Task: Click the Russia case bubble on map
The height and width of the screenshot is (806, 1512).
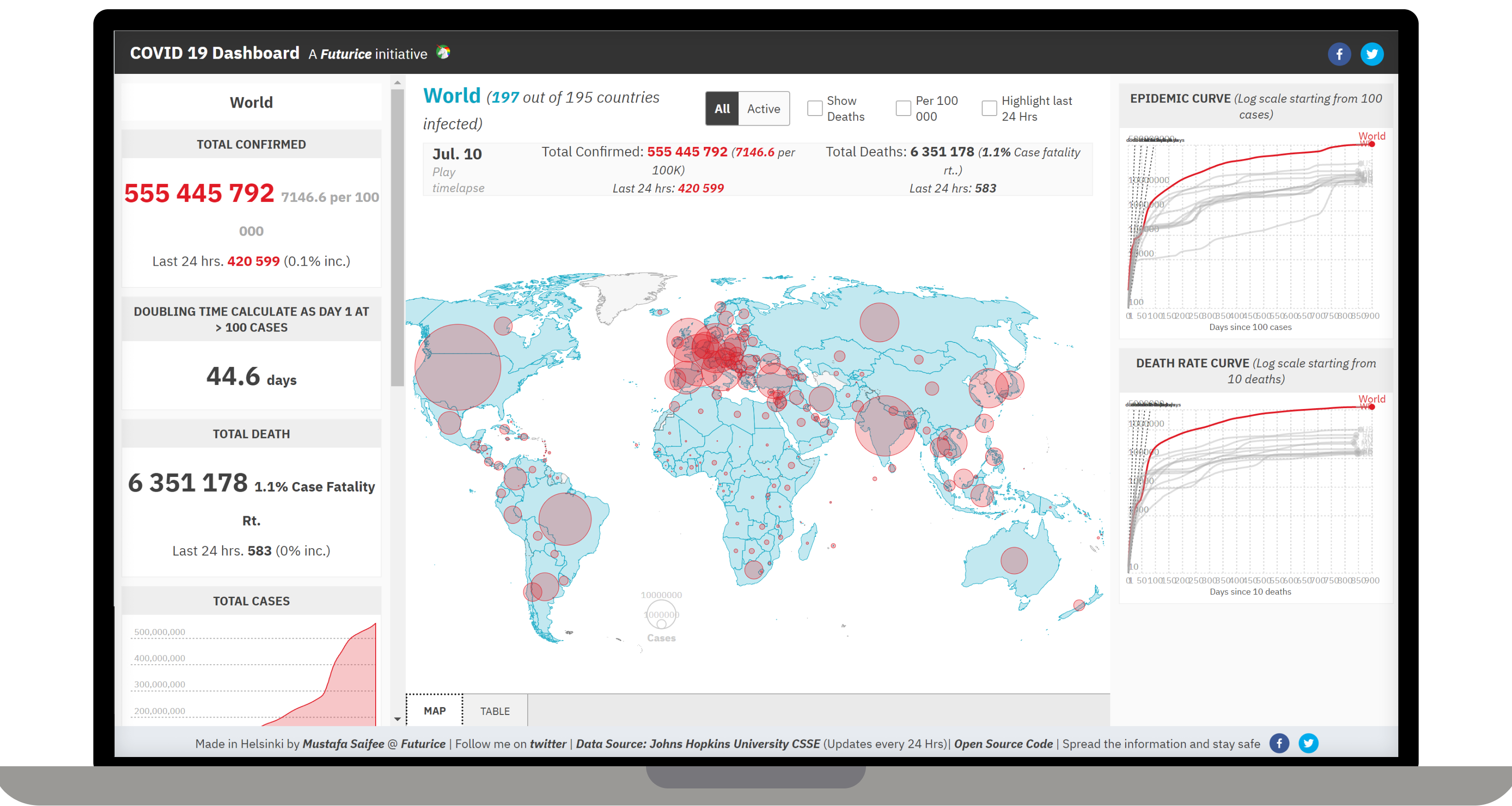Action: click(878, 322)
